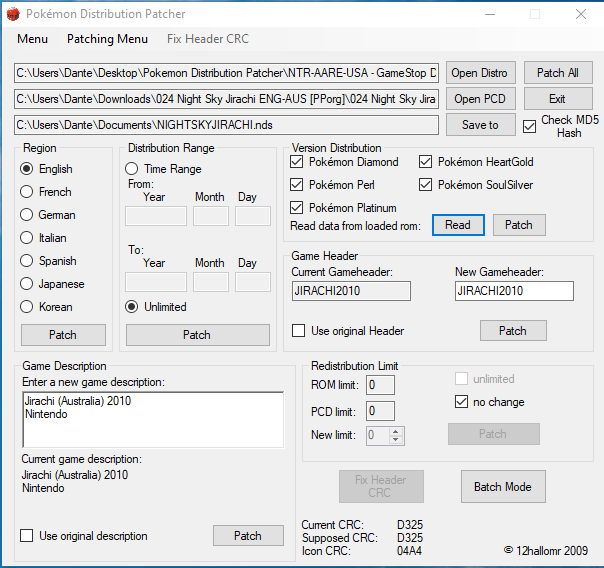Click the NIGHTSKYJIRACHI.nds save path field
The image size is (604, 568).
click(x=226, y=125)
